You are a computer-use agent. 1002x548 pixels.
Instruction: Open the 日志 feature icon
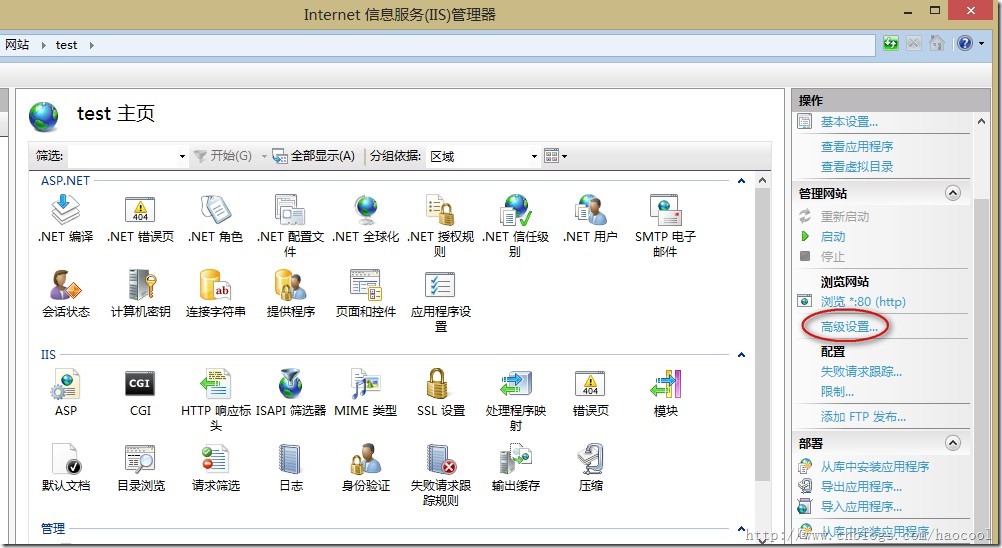[290, 460]
